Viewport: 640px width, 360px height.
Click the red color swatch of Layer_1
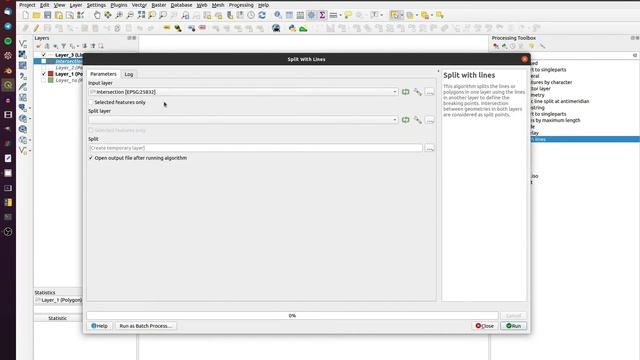51,74
